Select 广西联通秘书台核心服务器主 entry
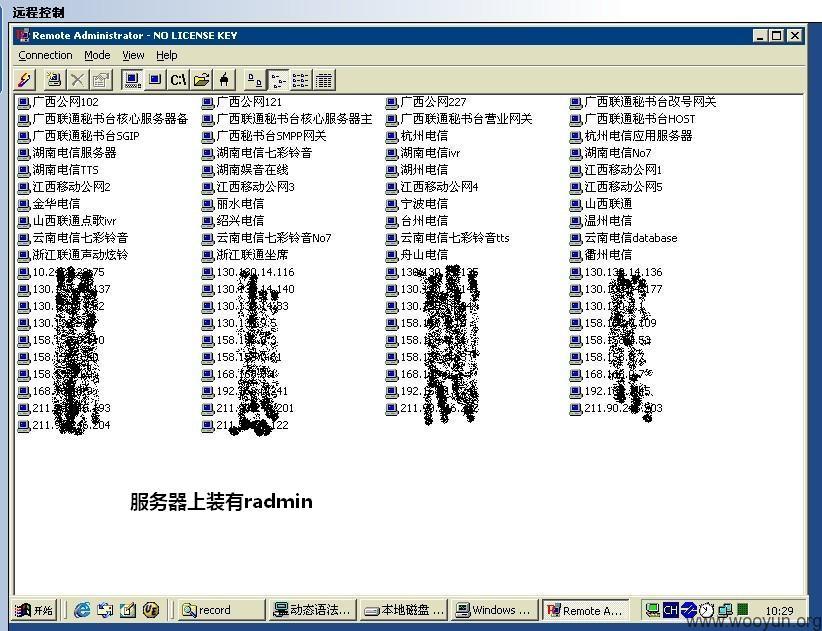Viewport: 822px width, 631px height. 287,119
